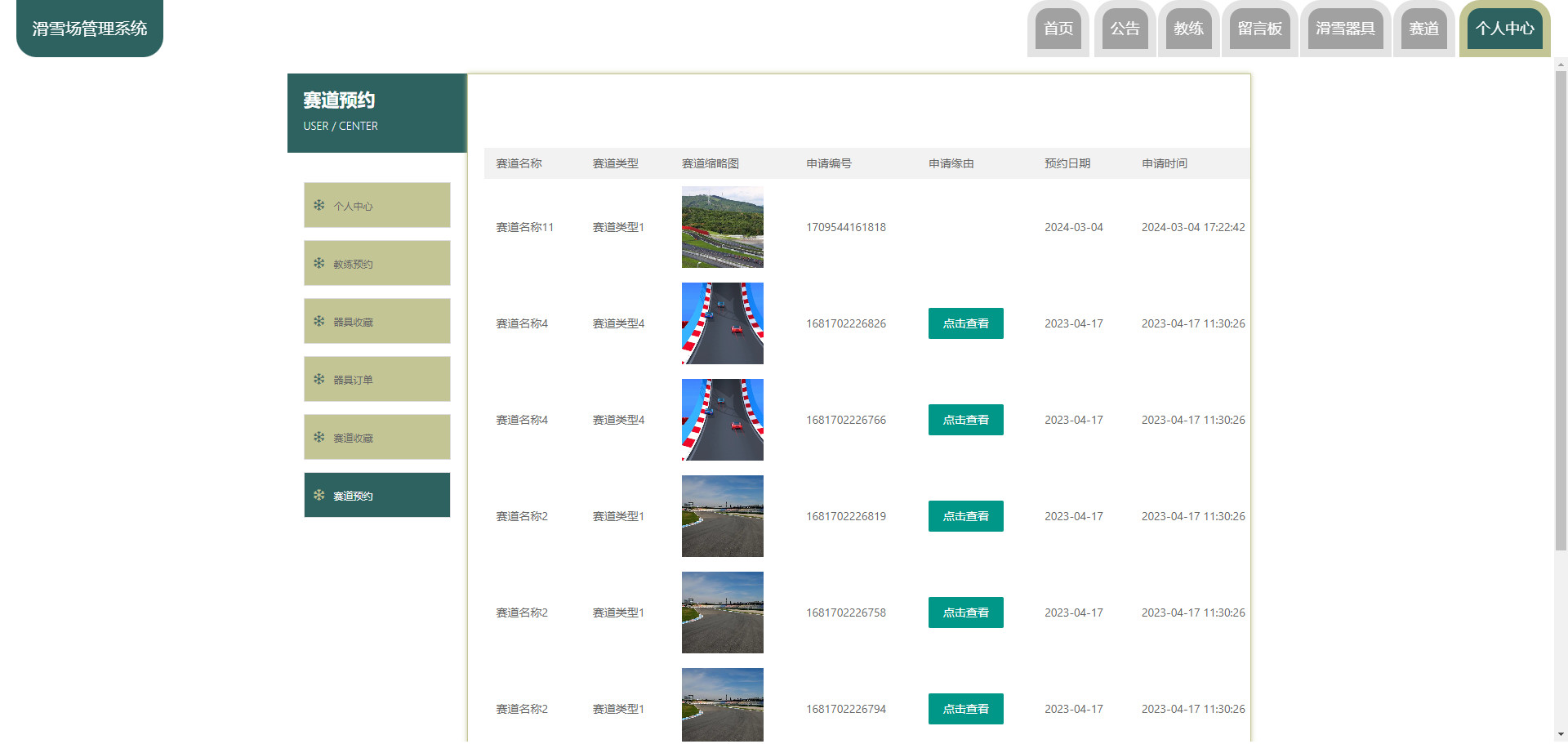Open 公告 navigation tab

click(1125, 29)
